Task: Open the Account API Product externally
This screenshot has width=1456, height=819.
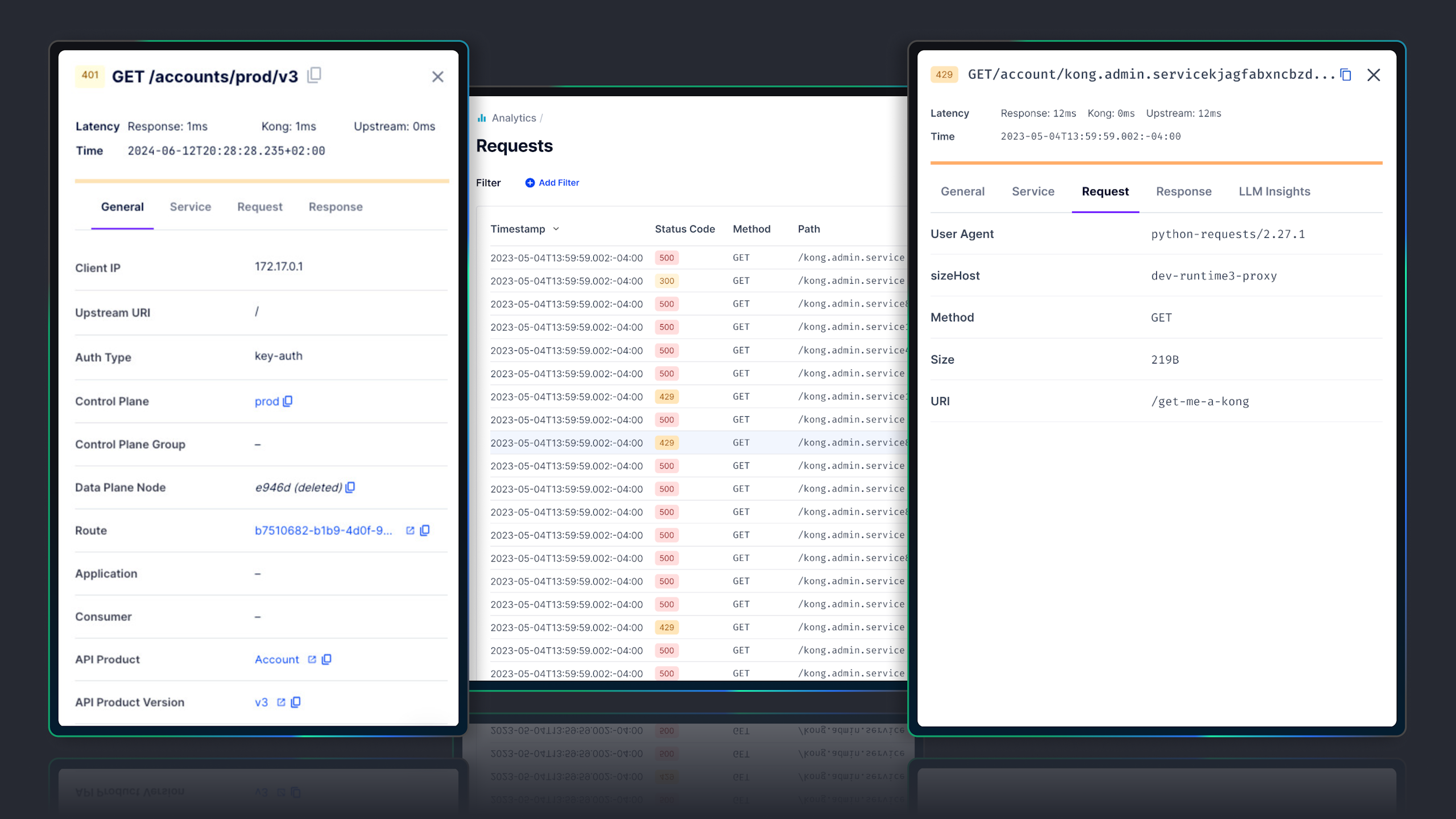Action: (x=312, y=659)
